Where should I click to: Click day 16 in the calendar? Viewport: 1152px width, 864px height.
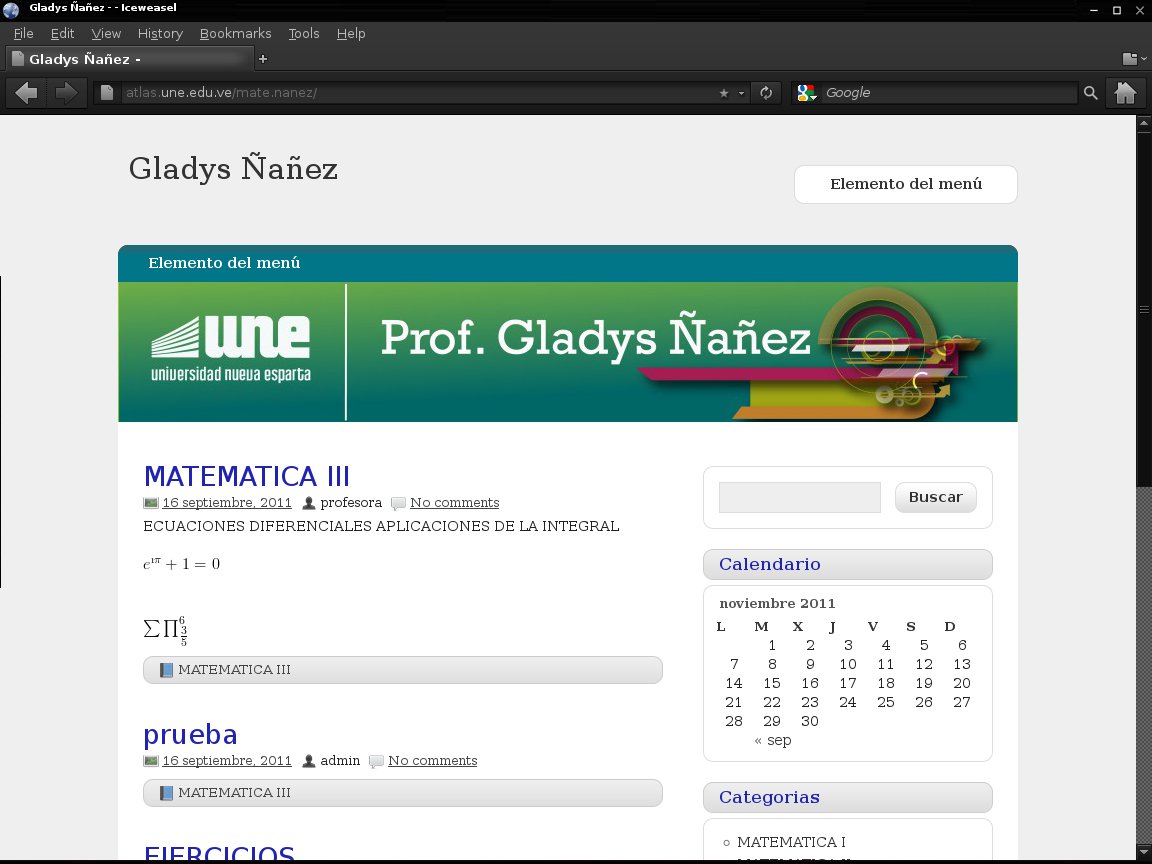pos(810,683)
